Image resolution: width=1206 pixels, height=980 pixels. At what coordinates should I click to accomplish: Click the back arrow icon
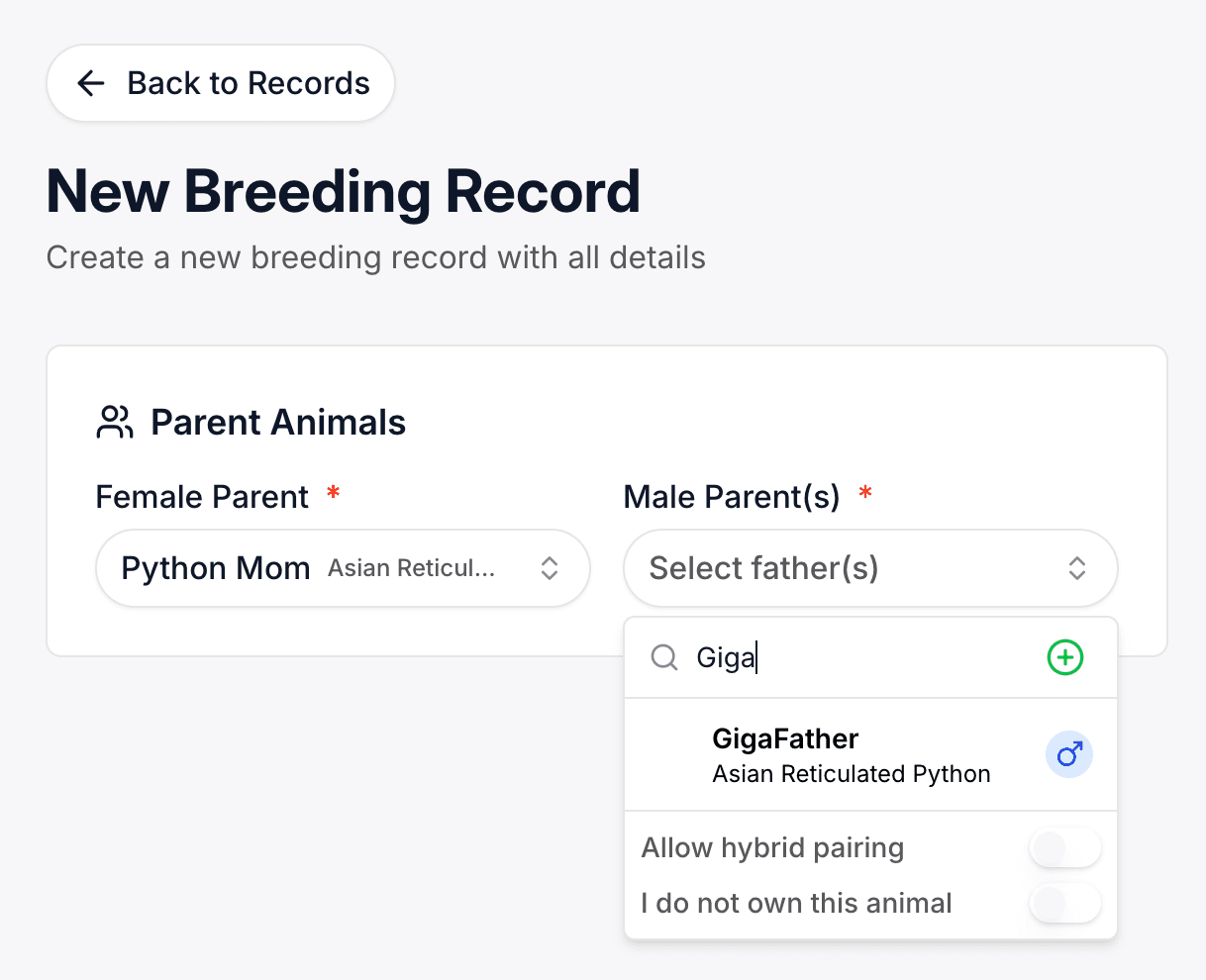[x=91, y=83]
